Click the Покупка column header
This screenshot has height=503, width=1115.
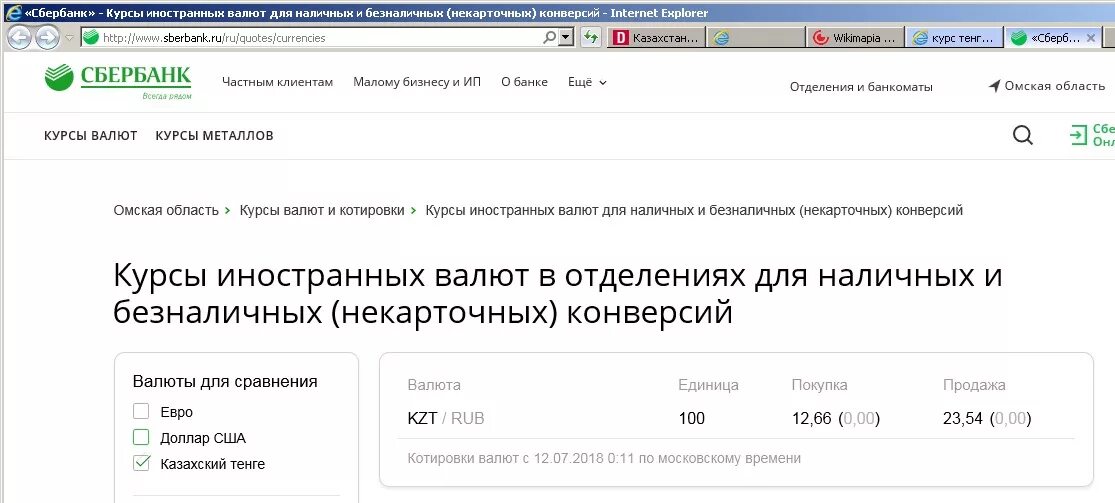(819, 385)
